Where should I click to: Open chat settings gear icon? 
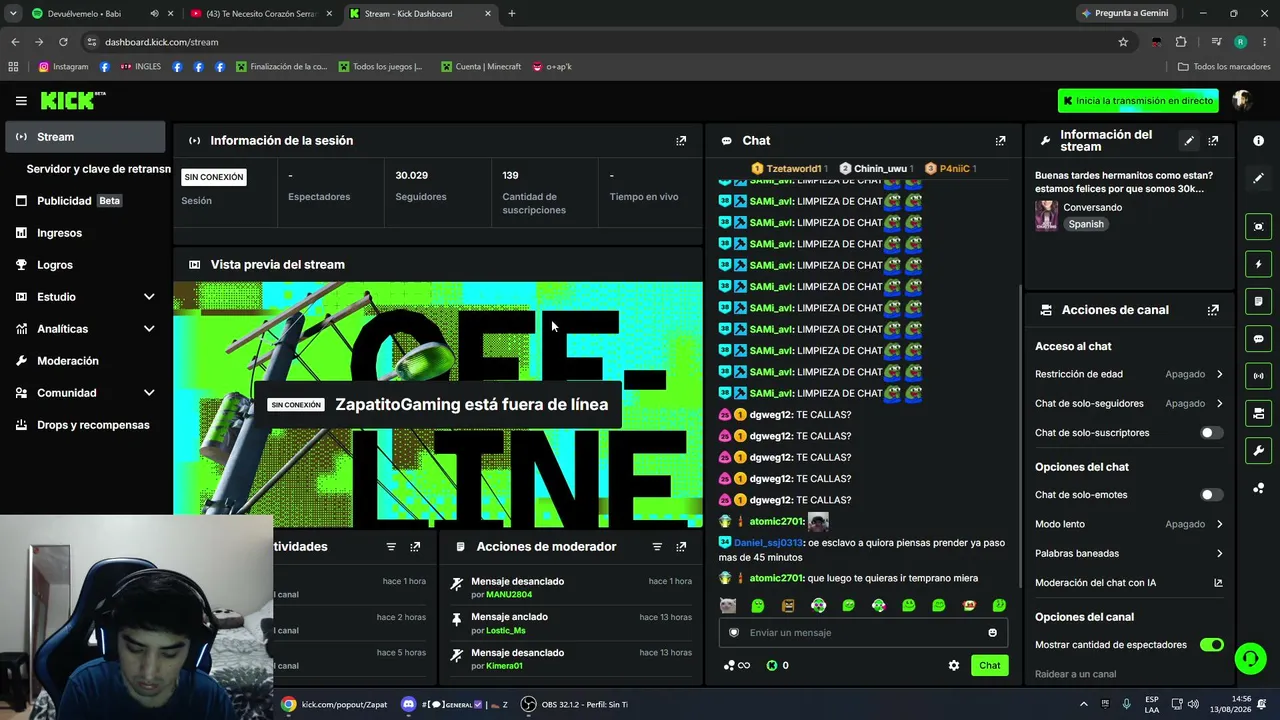(x=954, y=666)
